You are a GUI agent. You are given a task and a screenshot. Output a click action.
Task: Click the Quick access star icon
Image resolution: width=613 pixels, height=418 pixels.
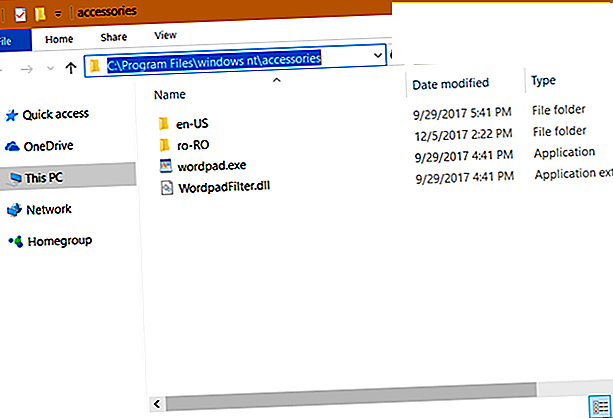point(11,115)
